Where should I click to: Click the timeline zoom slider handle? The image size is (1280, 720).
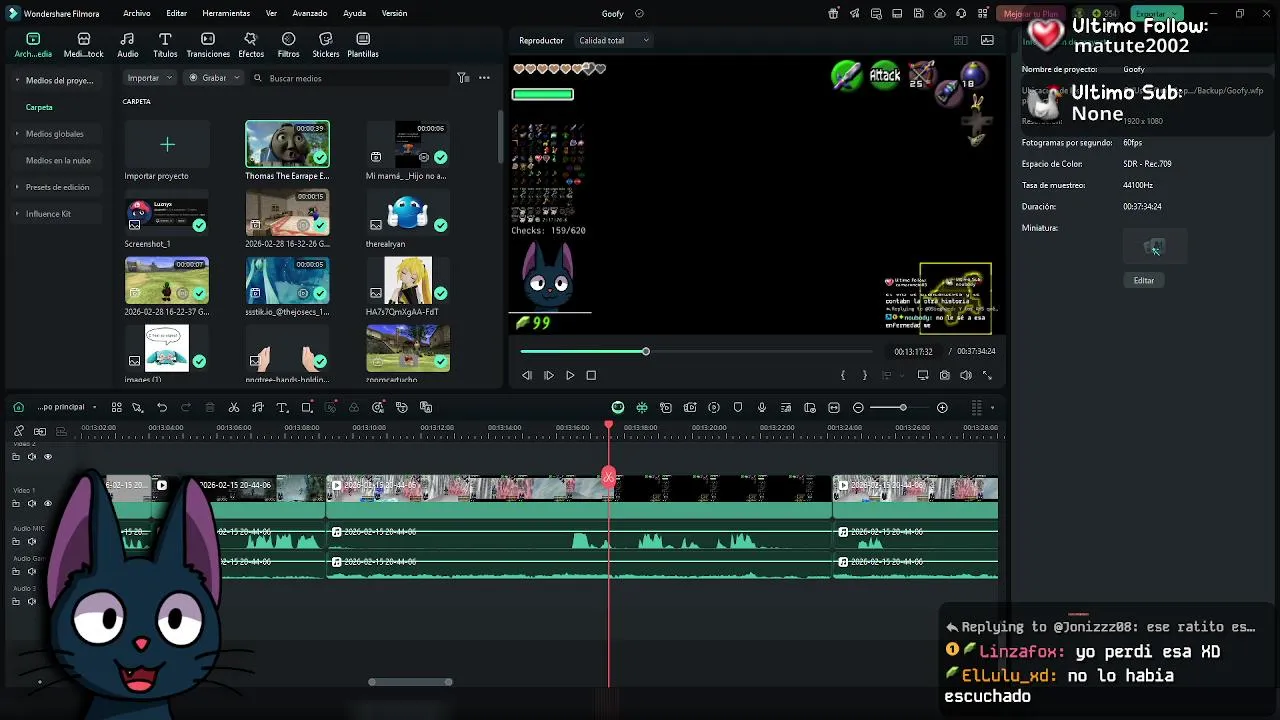[x=903, y=407]
